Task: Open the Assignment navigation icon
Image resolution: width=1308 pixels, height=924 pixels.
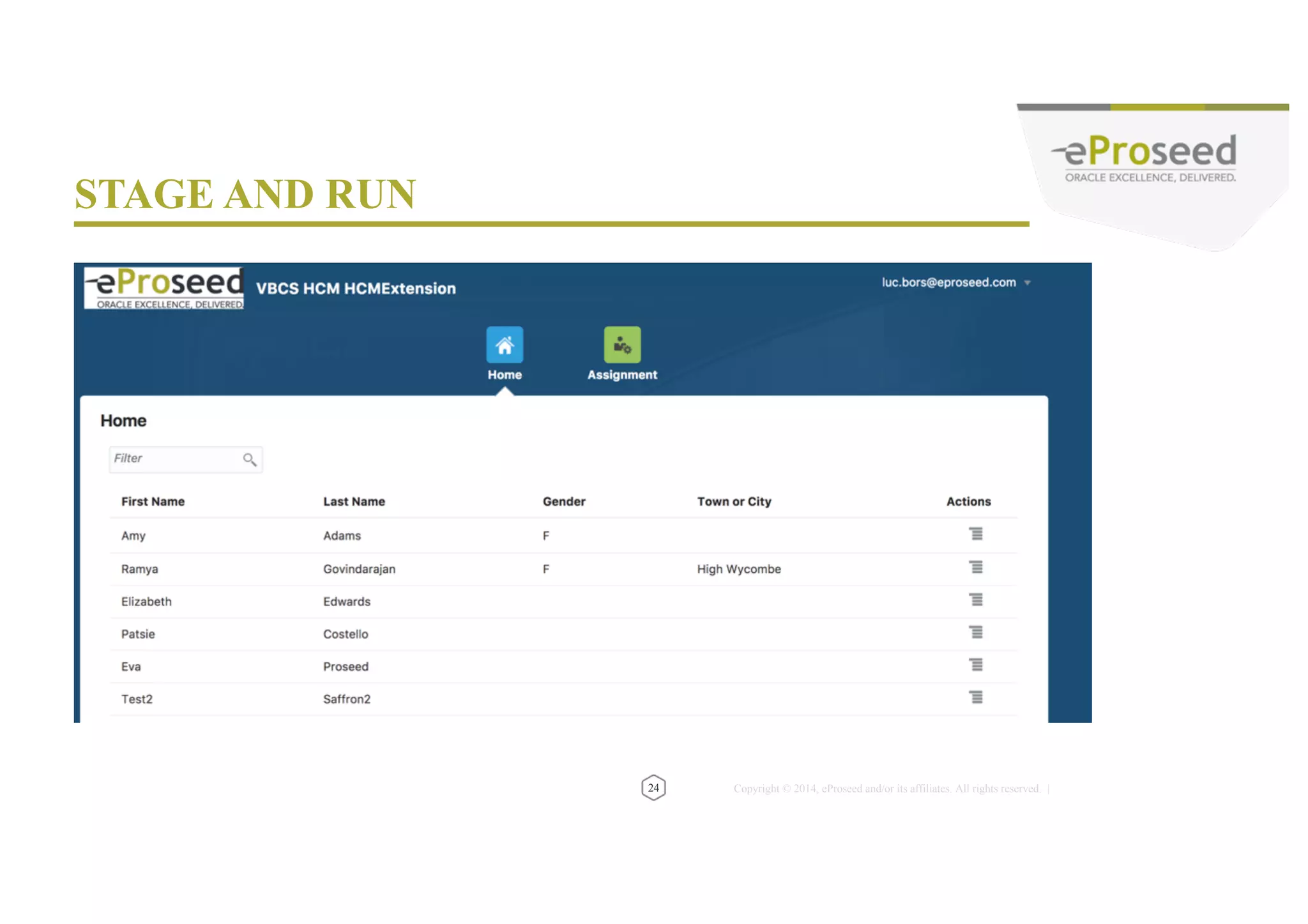Action: click(x=622, y=345)
